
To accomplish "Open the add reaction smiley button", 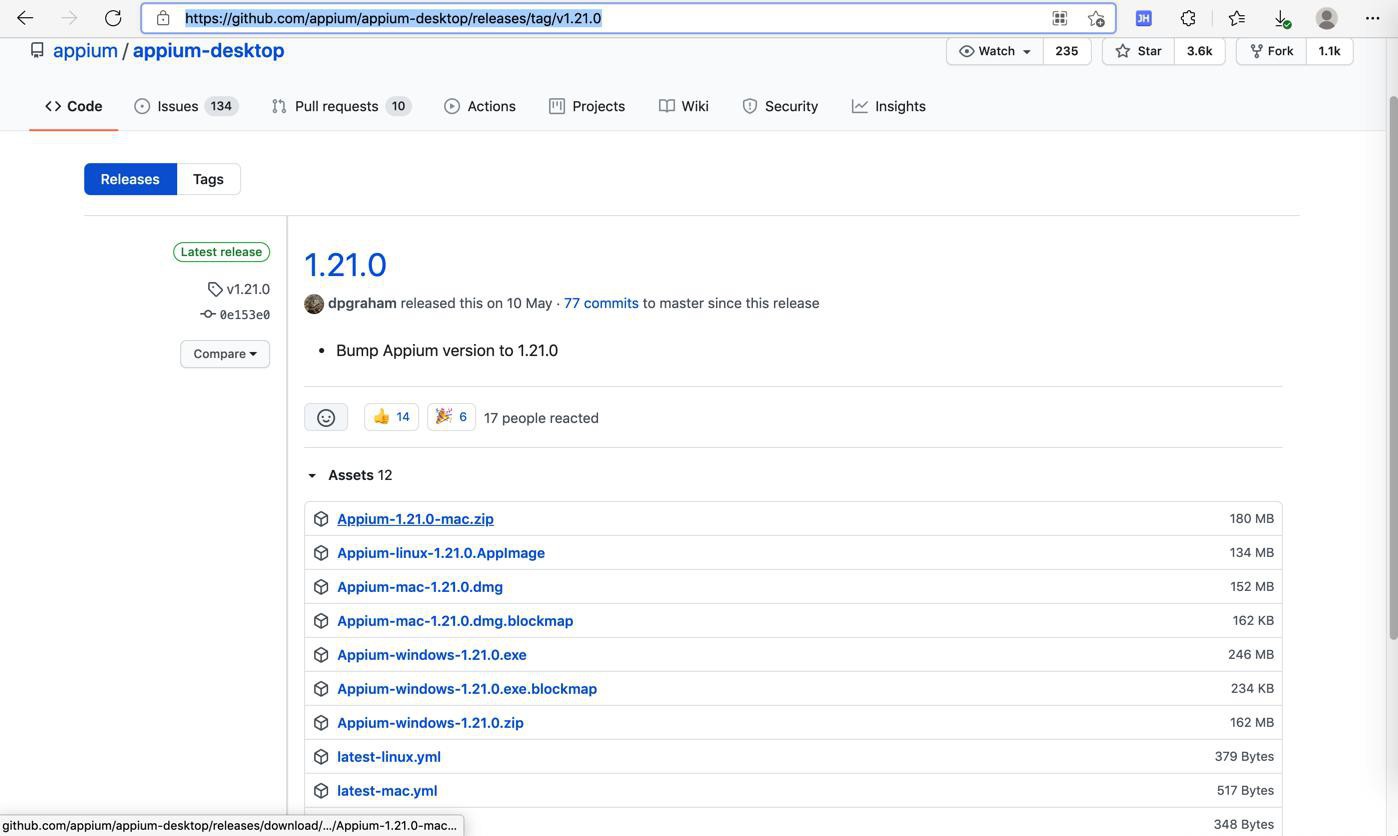I will pos(326,417).
